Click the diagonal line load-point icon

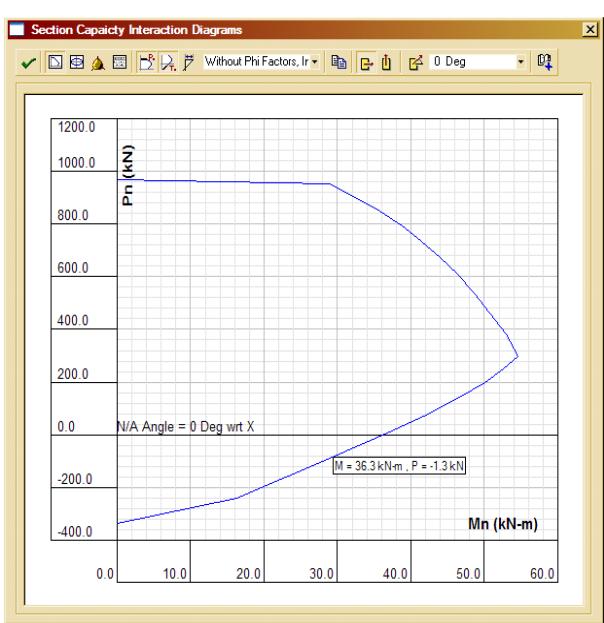click(x=188, y=62)
